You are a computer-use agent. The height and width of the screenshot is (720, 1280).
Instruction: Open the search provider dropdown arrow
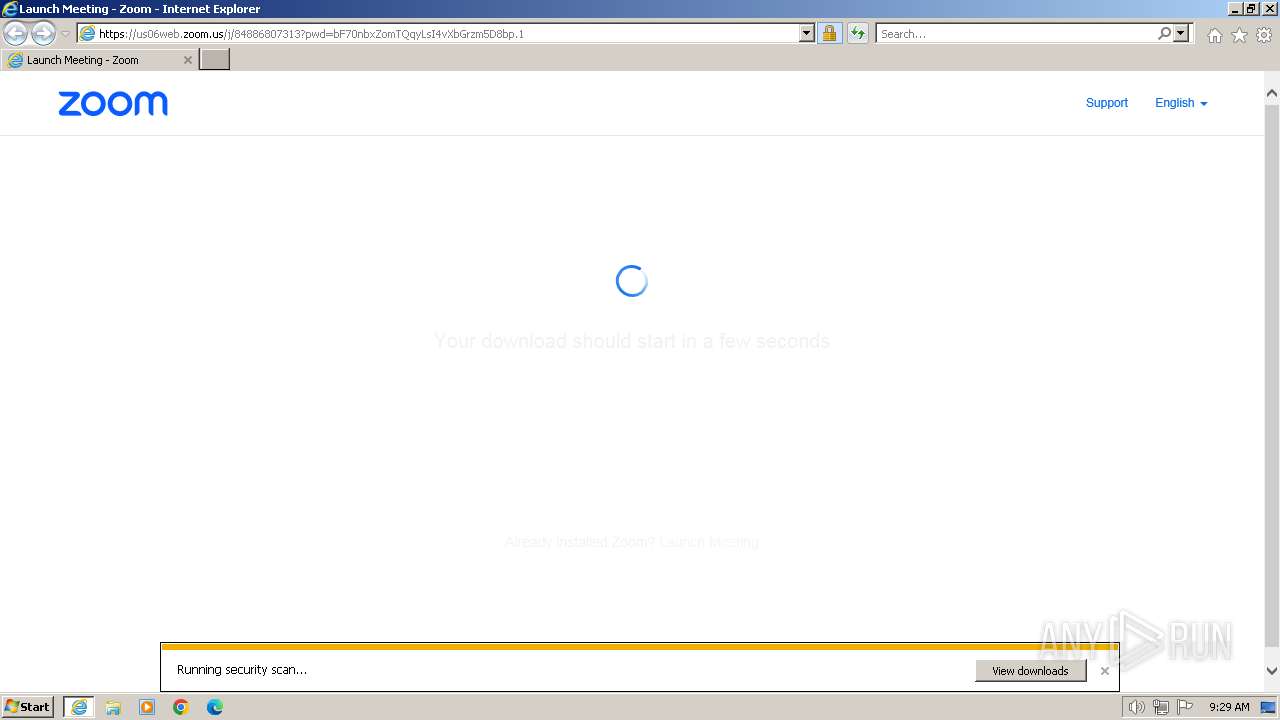click(x=1181, y=34)
